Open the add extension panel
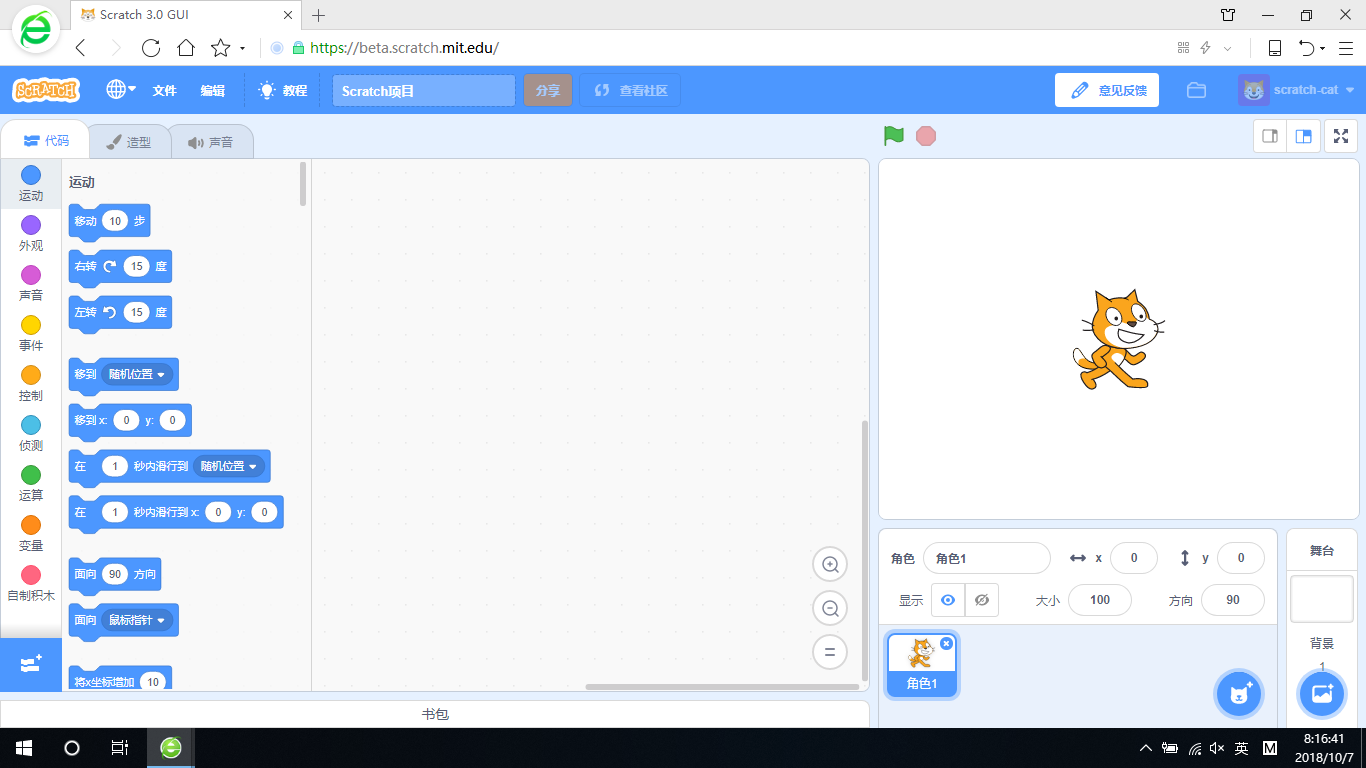Screen dimensions: 1366x768 [30, 661]
